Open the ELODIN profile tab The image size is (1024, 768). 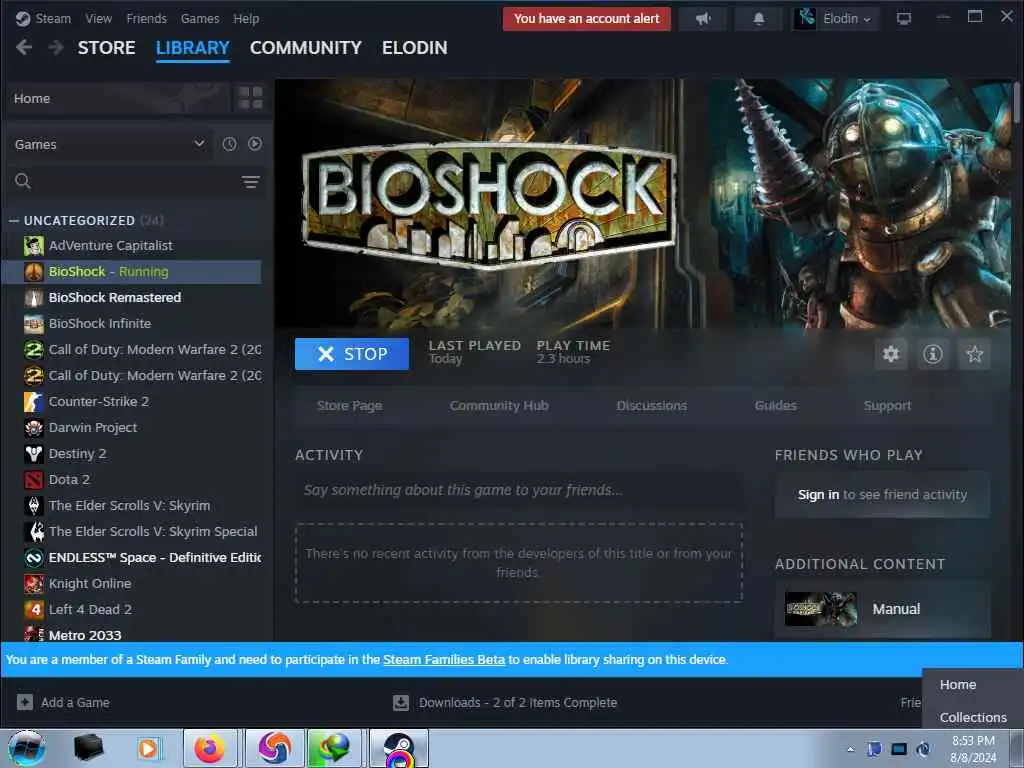pyautogui.click(x=415, y=48)
